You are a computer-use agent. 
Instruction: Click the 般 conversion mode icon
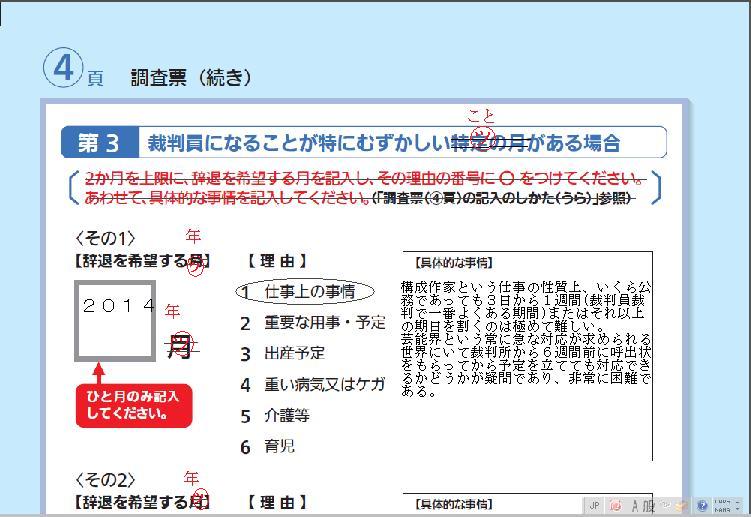pos(649,506)
